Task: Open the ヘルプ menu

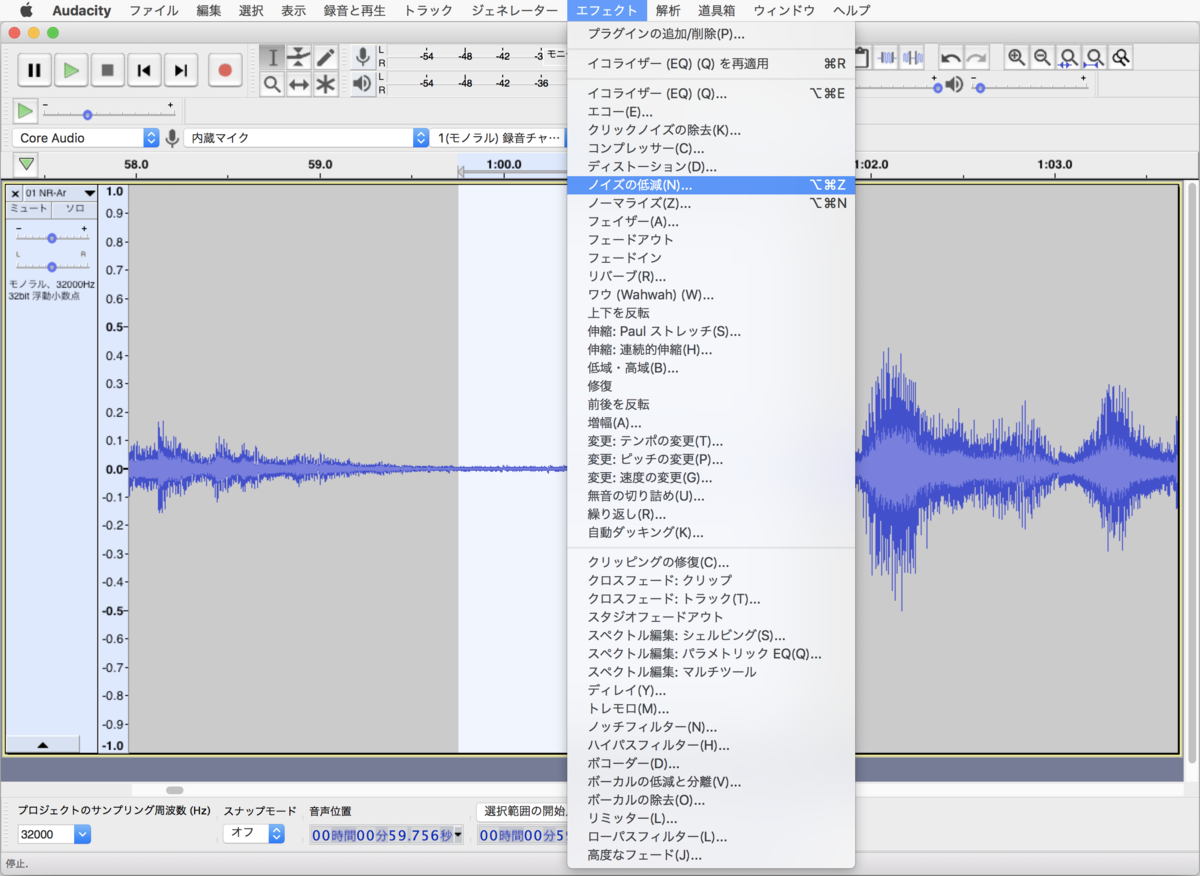Action: click(x=851, y=11)
